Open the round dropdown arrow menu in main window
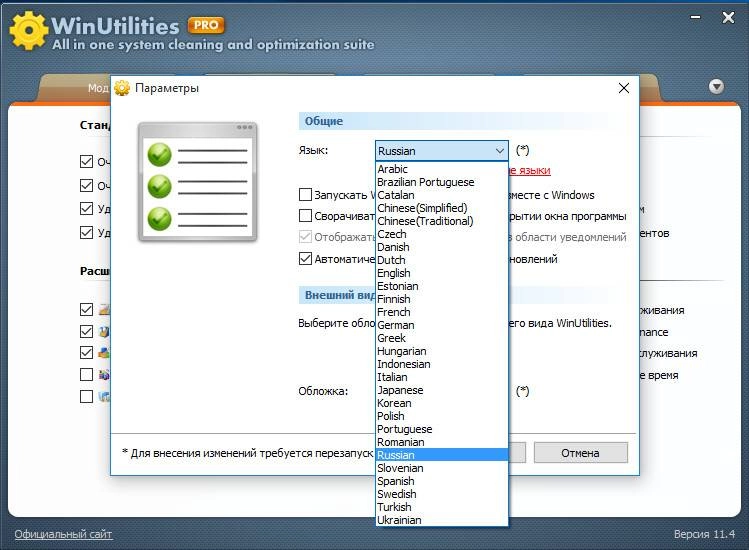 tap(716, 86)
